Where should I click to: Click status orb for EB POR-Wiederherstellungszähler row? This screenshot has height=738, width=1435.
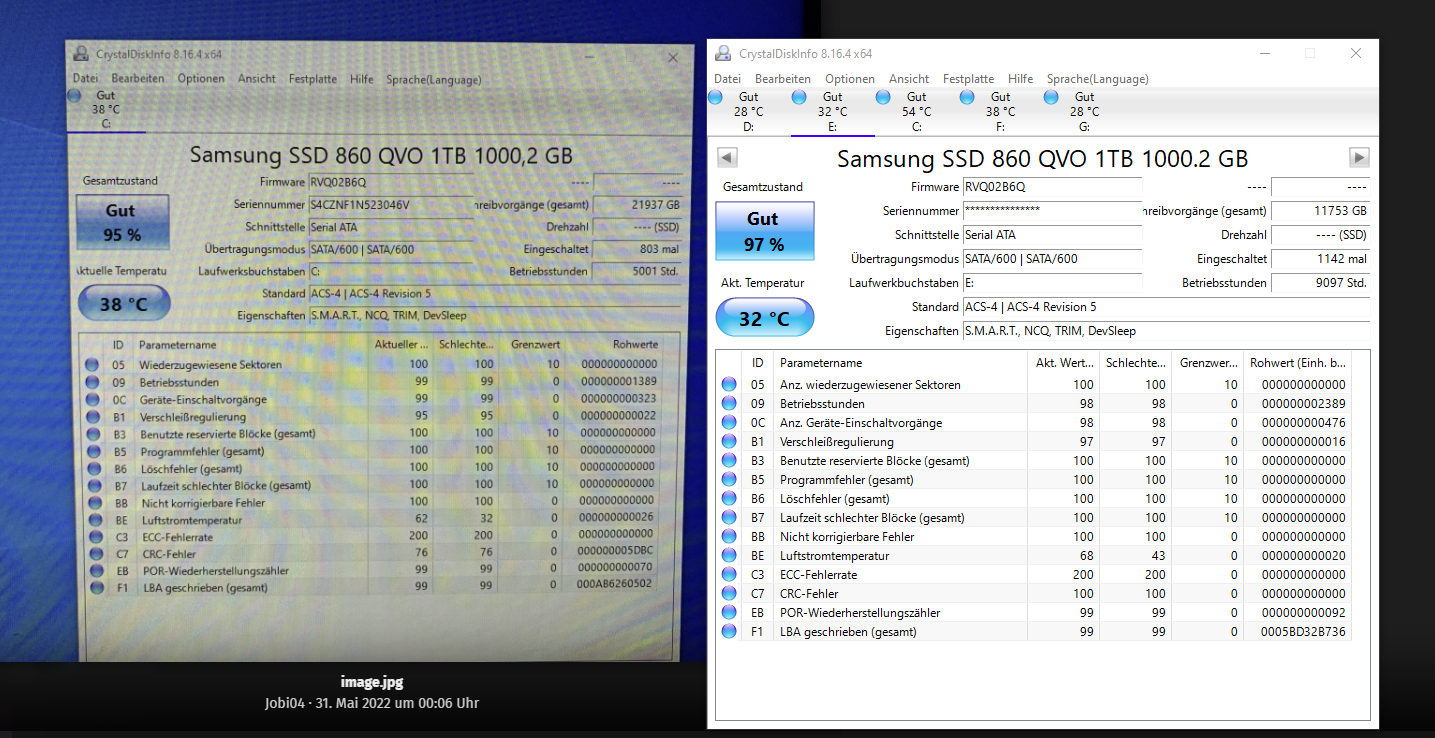click(x=729, y=612)
